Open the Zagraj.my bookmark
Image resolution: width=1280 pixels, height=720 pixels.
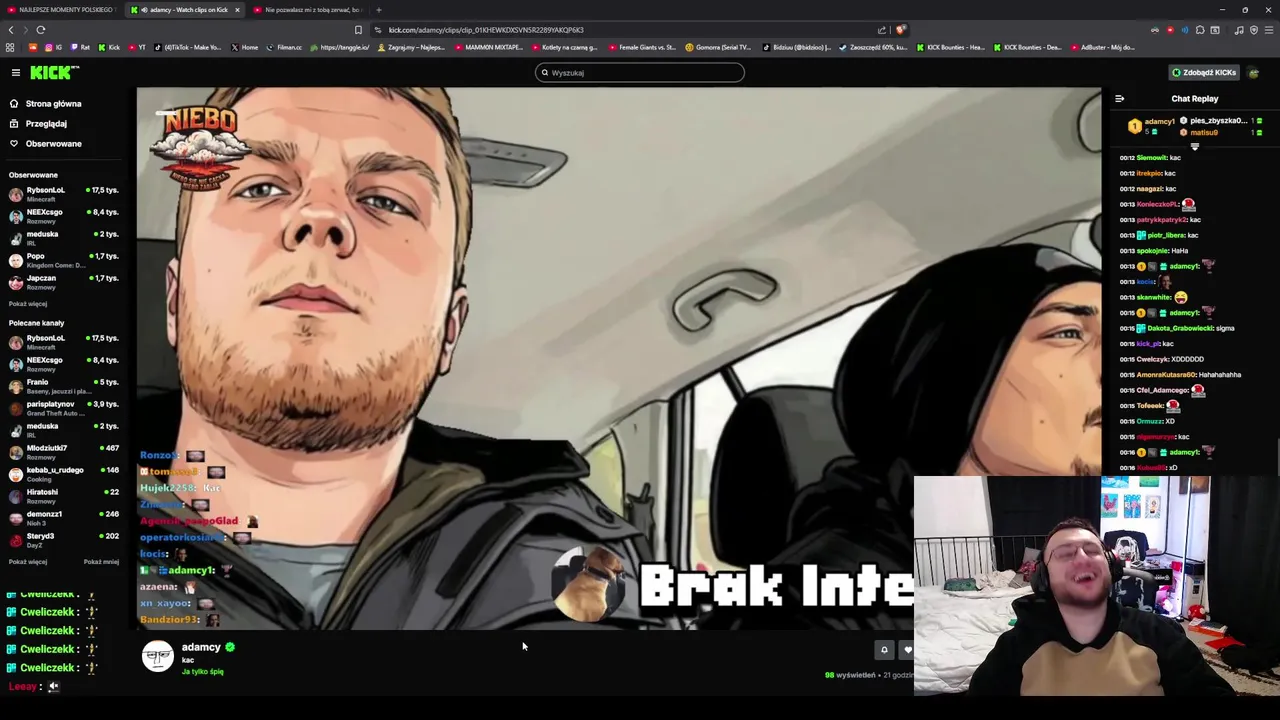tap(411, 47)
